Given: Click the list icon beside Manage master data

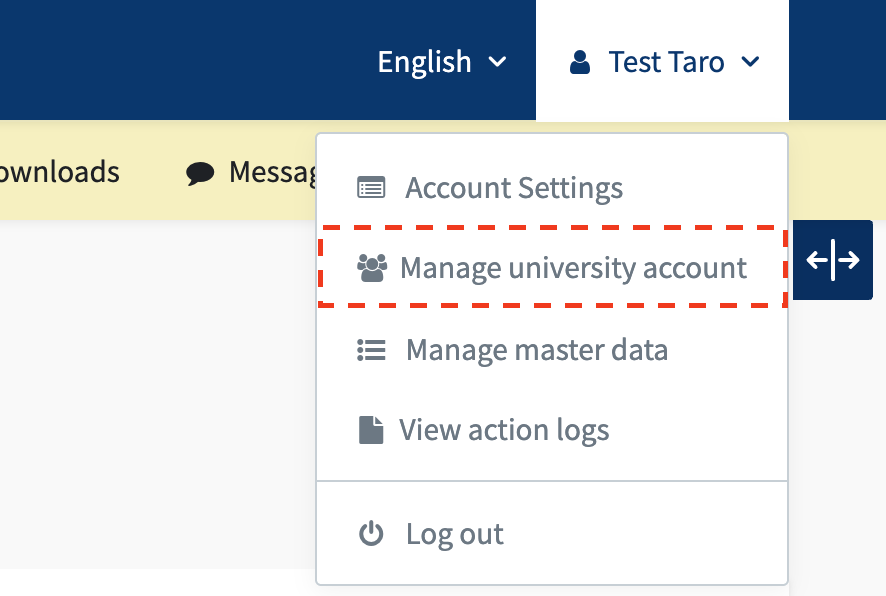Looking at the screenshot, I should [x=371, y=350].
